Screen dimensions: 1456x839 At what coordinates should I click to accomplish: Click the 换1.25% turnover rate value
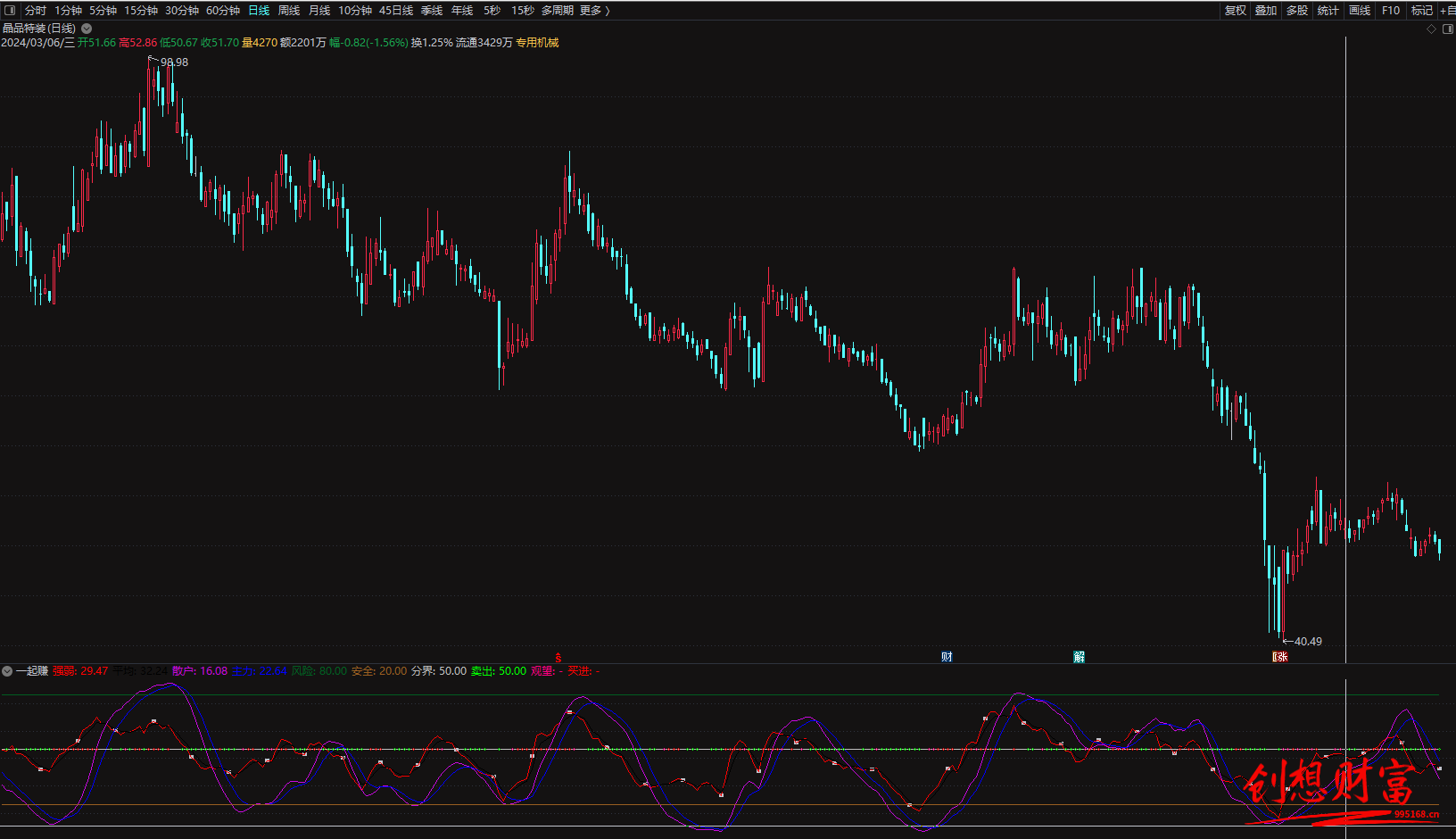432,43
